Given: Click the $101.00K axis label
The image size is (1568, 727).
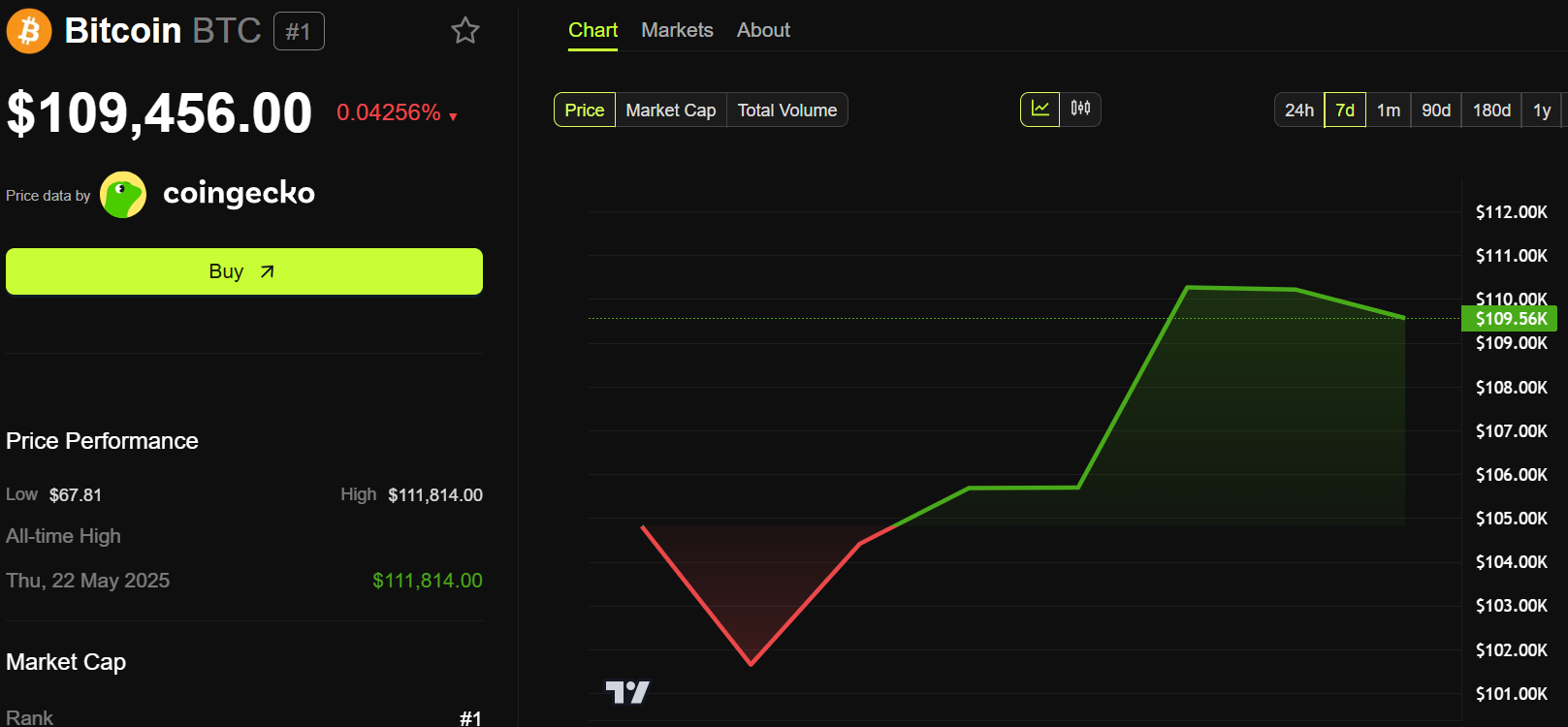Looking at the screenshot, I should pos(1511,693).
